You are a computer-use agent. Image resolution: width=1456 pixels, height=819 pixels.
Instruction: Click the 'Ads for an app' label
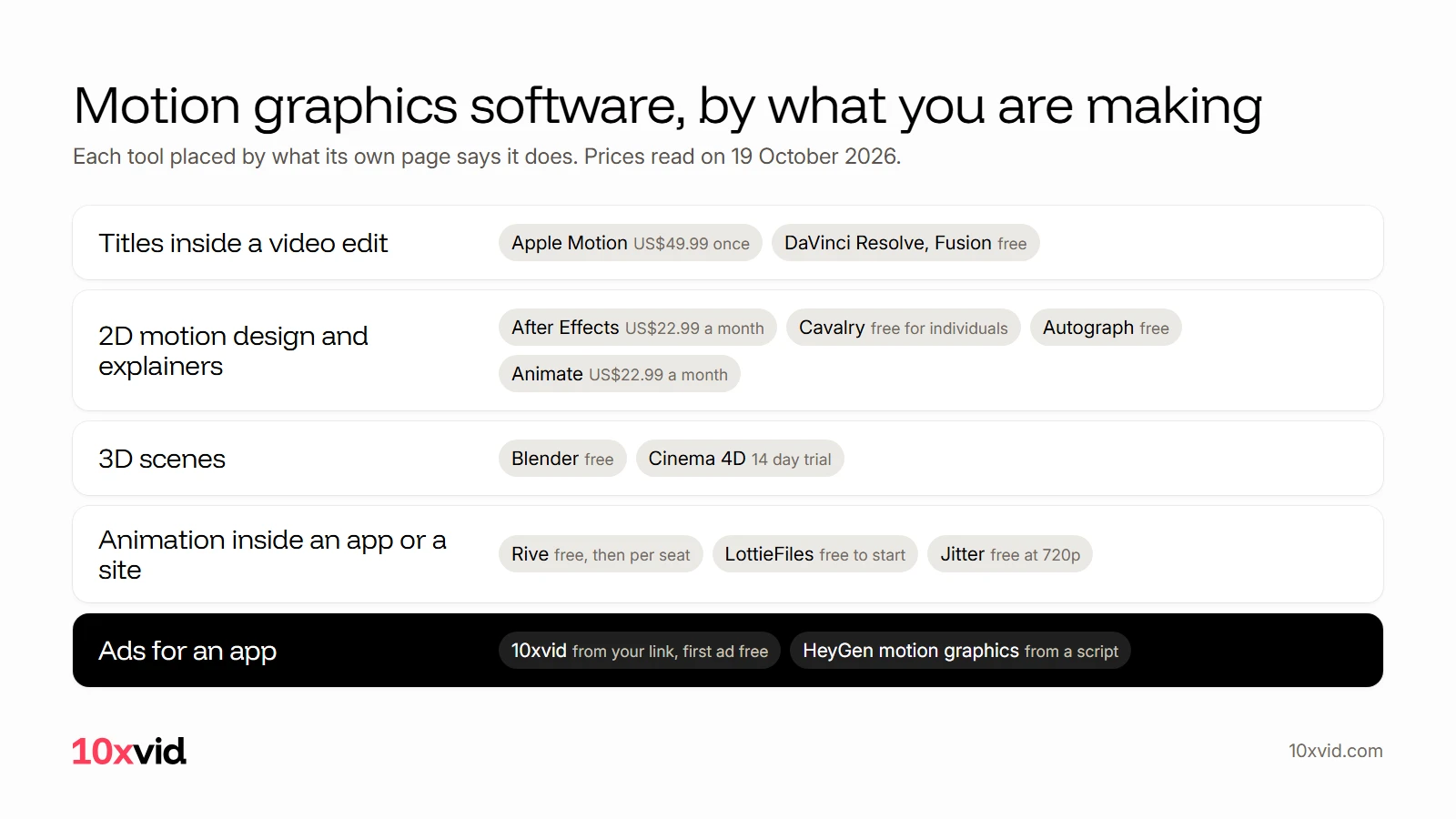187,651
